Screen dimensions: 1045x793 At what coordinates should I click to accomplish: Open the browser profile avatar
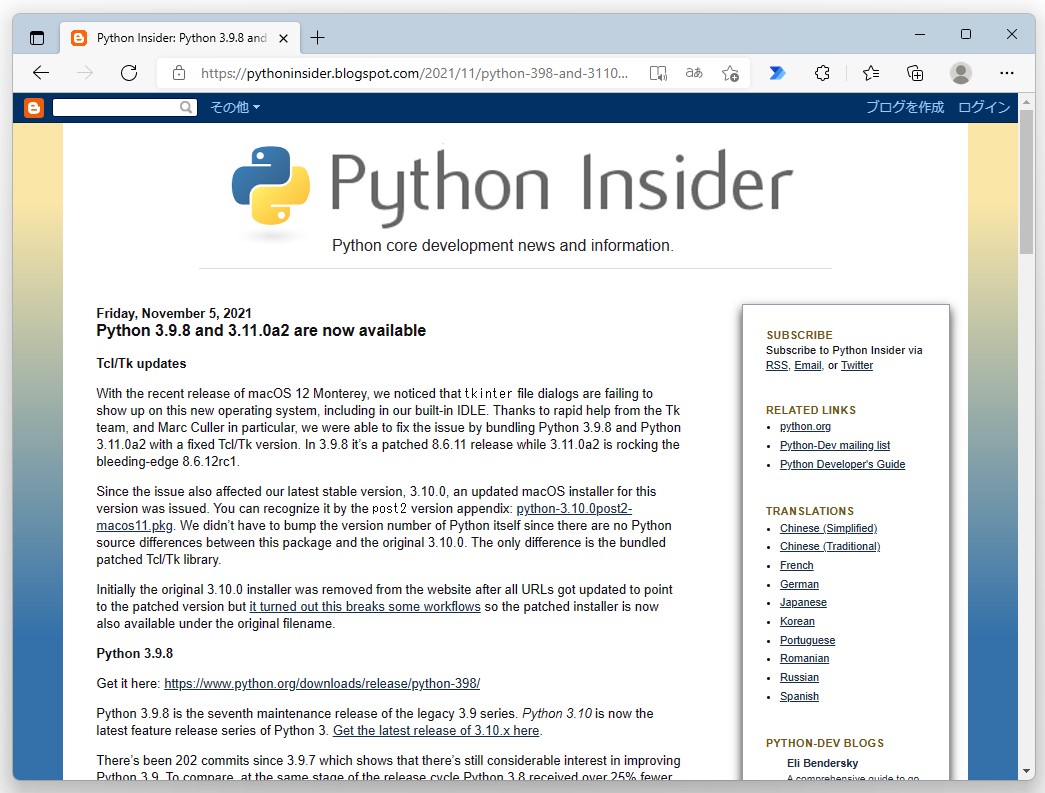point(960,72)
